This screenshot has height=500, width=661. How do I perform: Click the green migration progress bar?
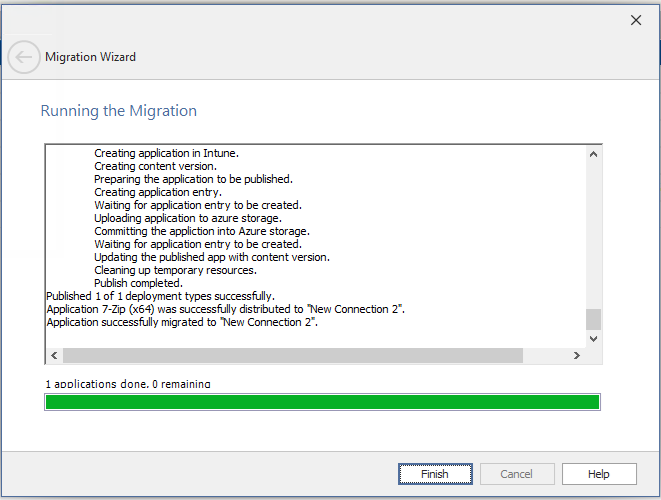pyautogui.click(x=322, y=402)
